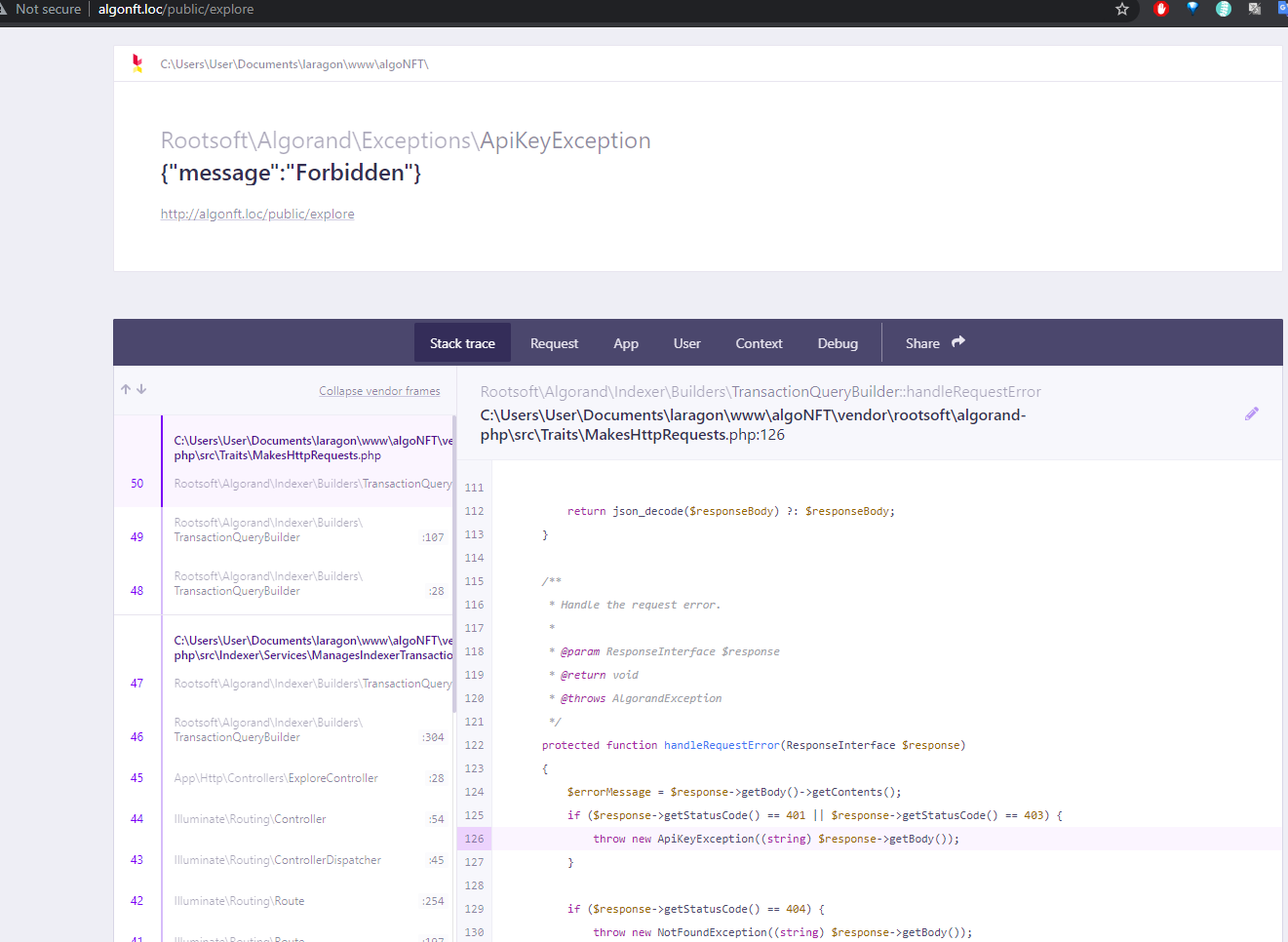Click the blue gem-shaped extension icon
Viewport: 1288px width, 942px height.
tap(1191, 10)
